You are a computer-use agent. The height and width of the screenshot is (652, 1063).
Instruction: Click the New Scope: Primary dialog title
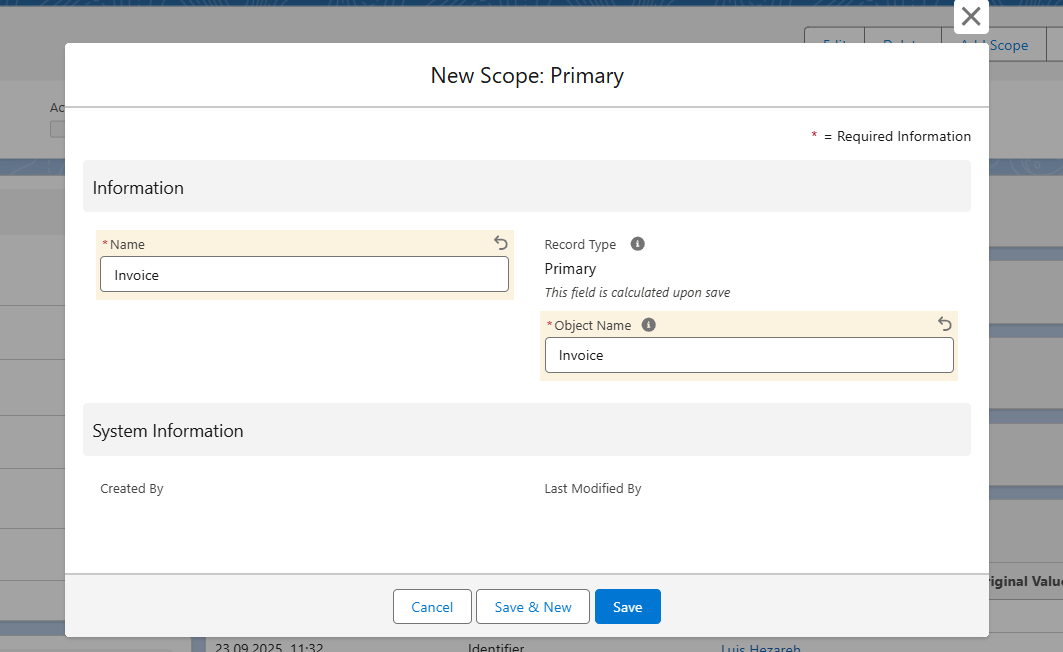pos(526,75)
